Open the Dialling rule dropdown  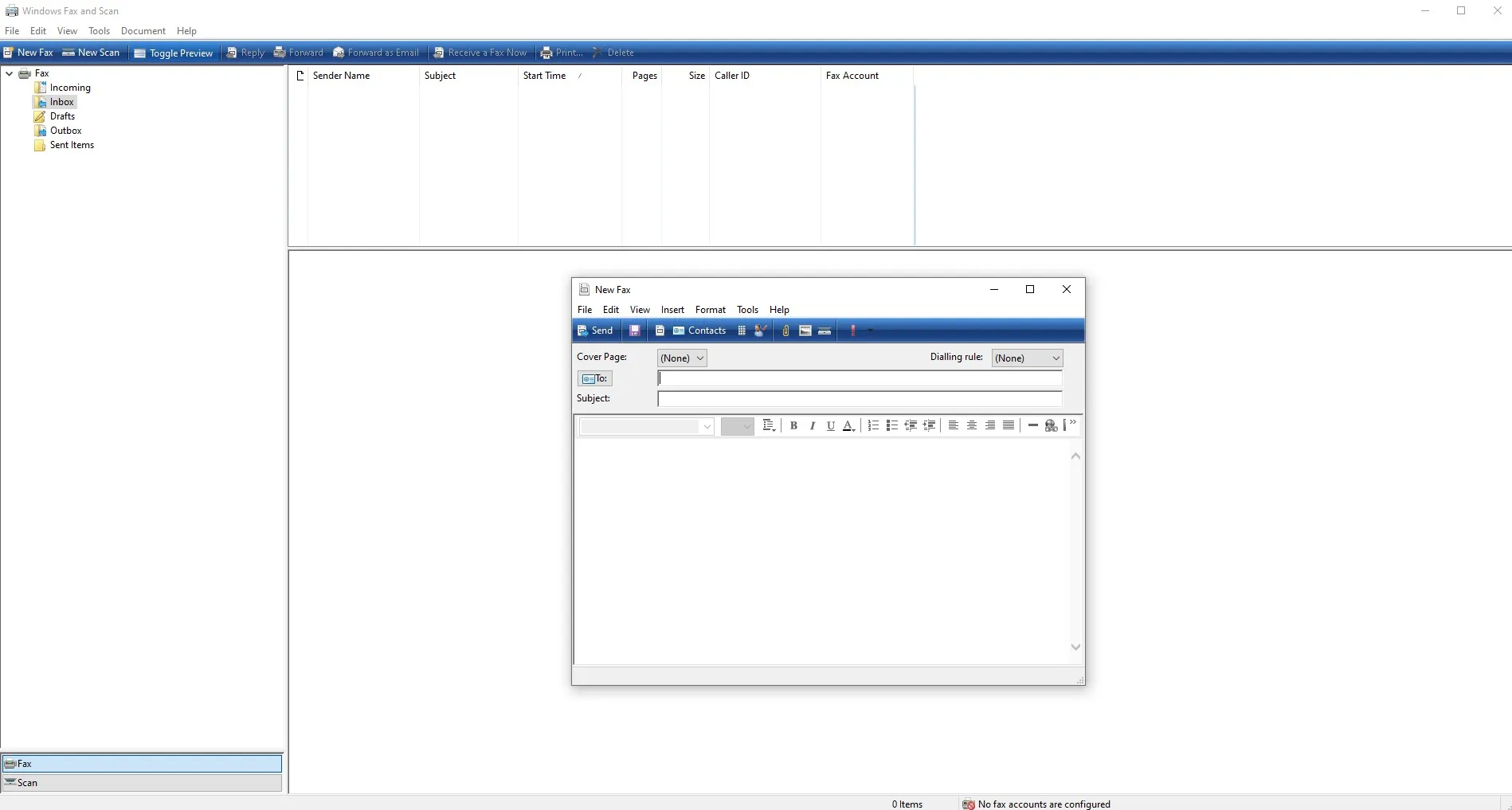click(x=1028, y=358)
